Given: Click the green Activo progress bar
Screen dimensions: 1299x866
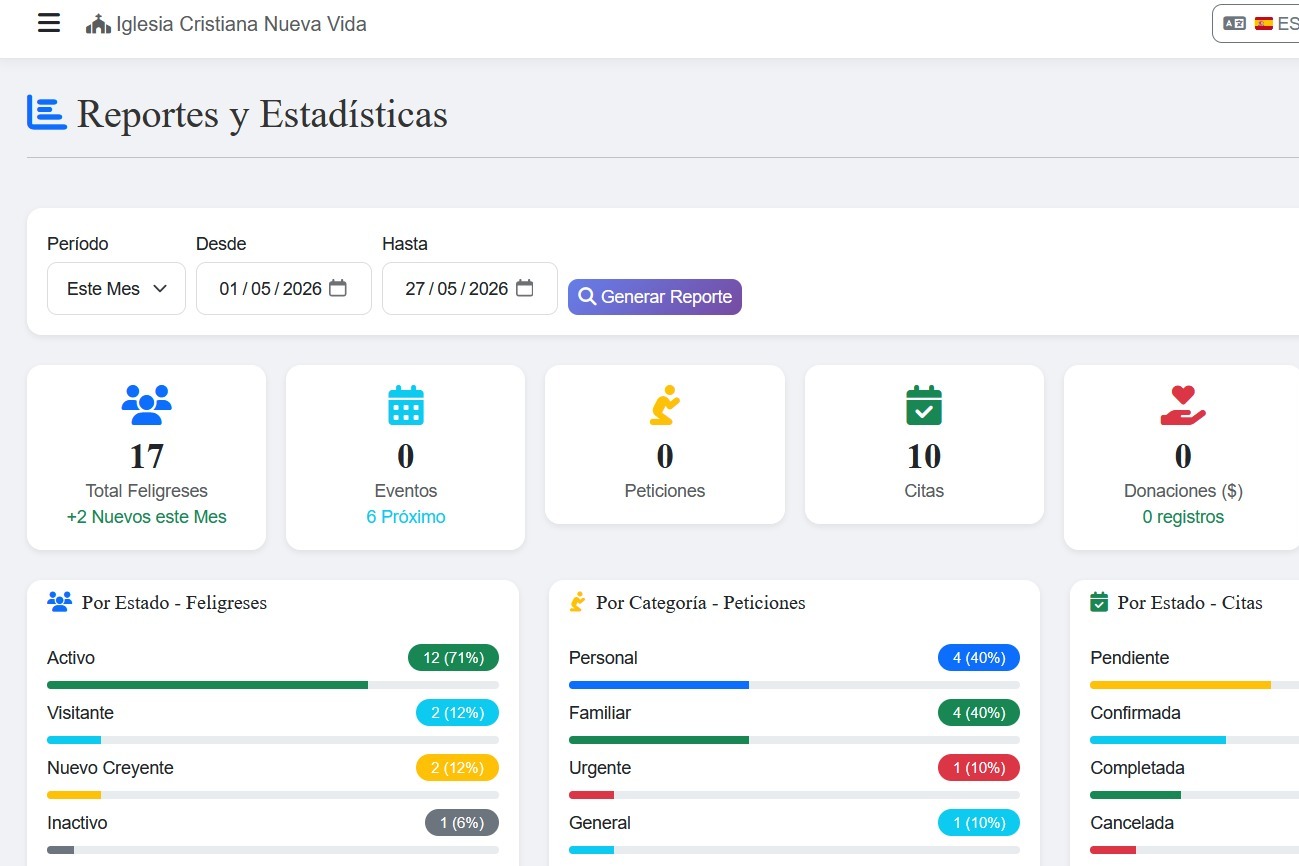Looking at the screenshot, I should click(207, 685).
